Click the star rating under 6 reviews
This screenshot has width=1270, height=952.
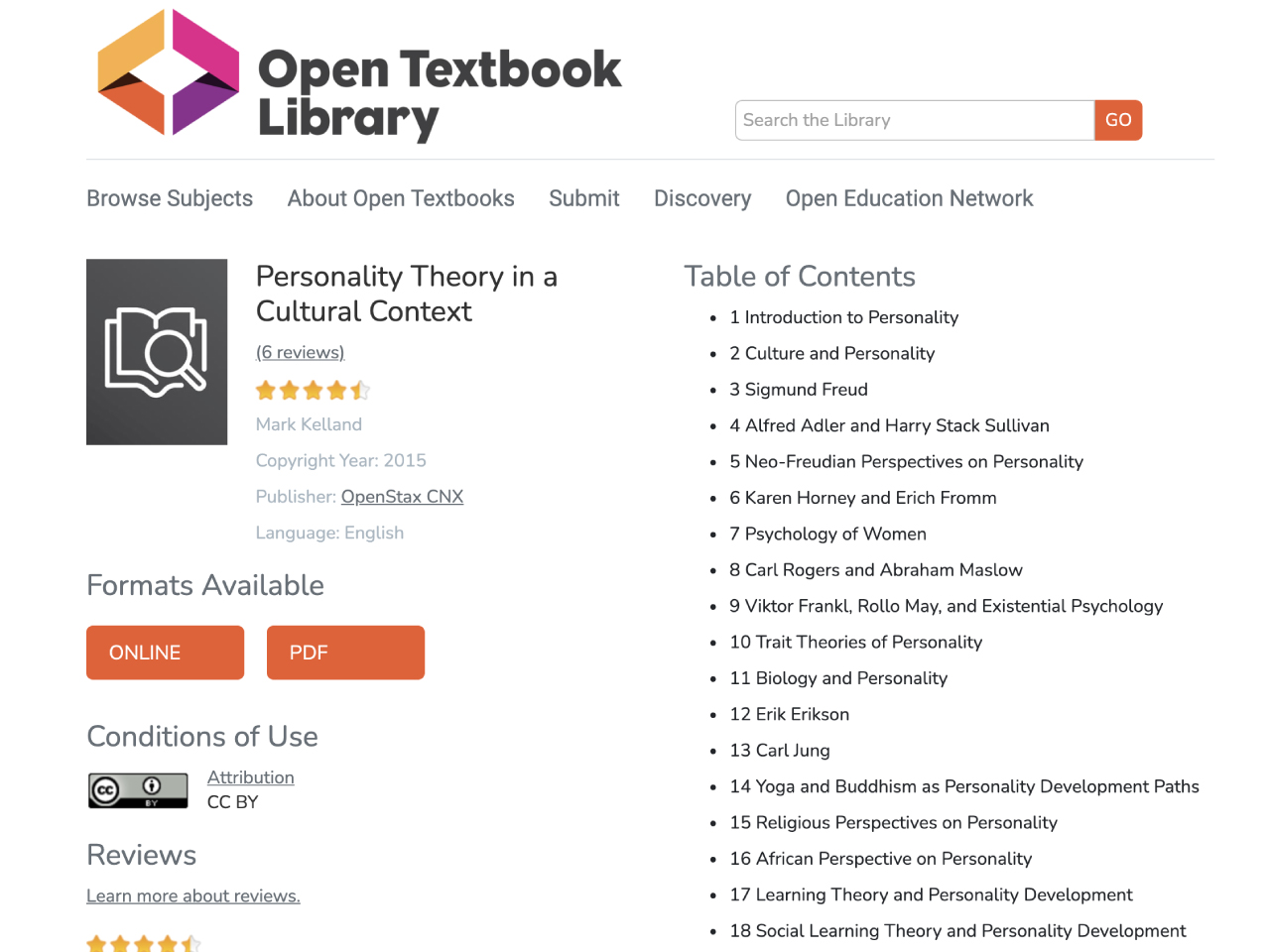[313, 391]
